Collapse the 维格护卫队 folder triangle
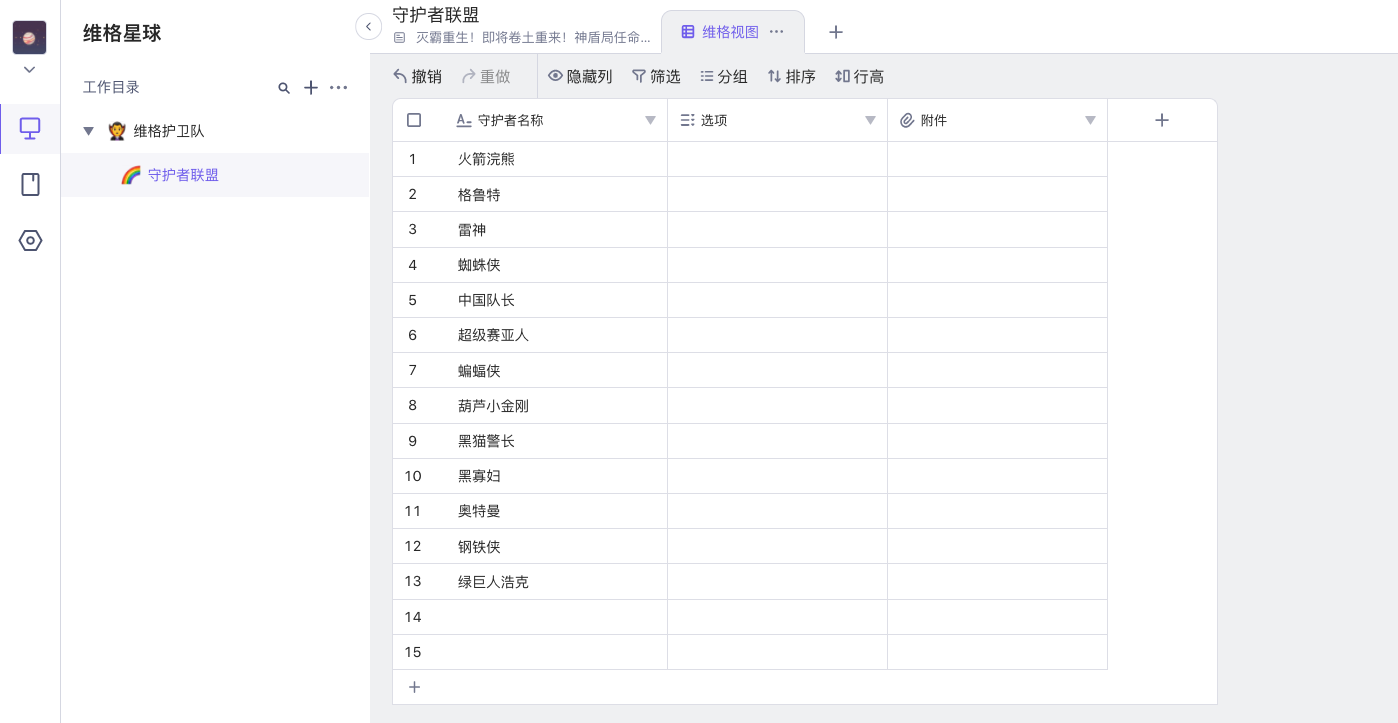The image size is (1398, 723). pyautogui.click(x=89, y=131)
